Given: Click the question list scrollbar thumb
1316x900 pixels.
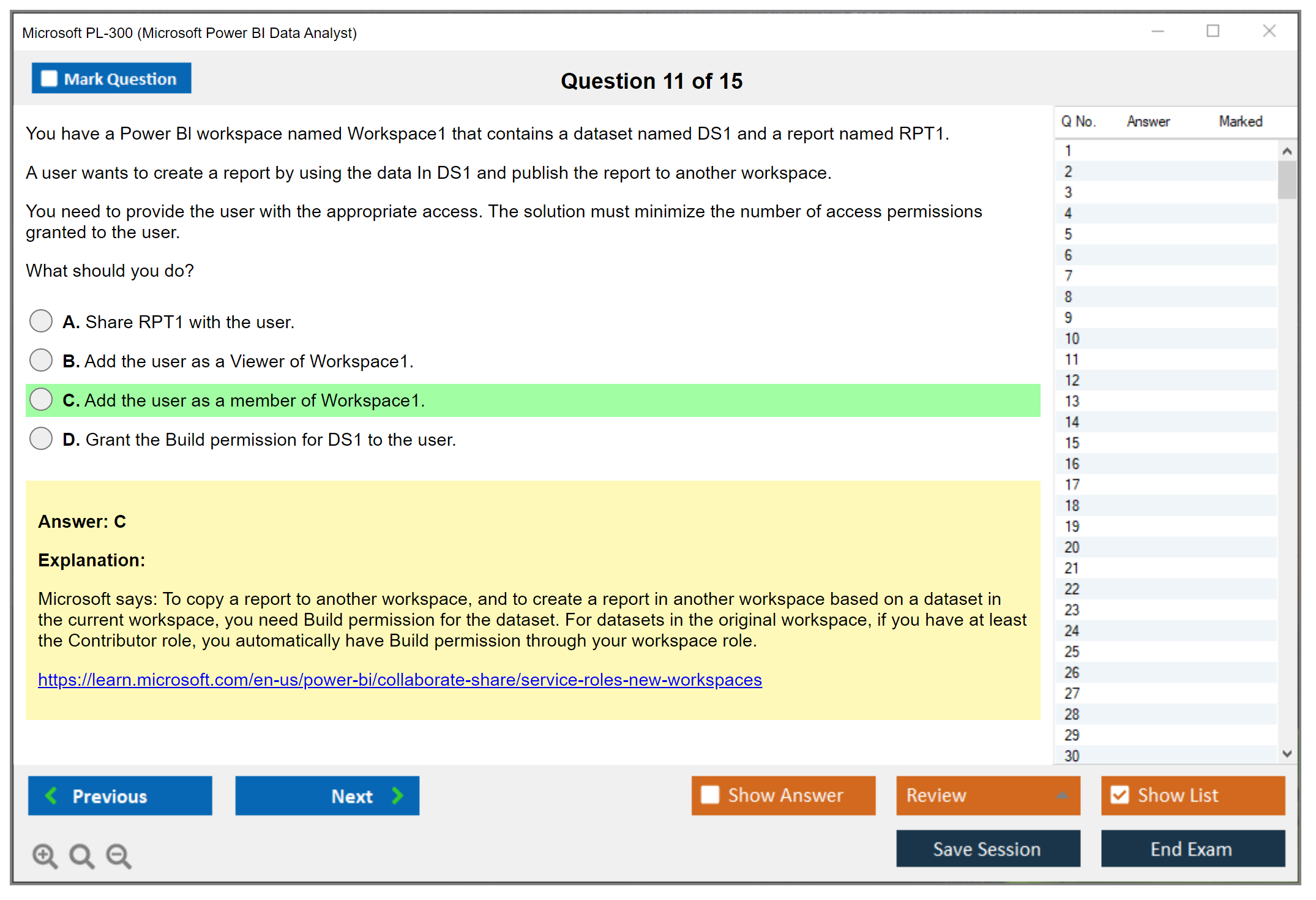Looking at the screenshot, I should click(x=1287, y=179).
